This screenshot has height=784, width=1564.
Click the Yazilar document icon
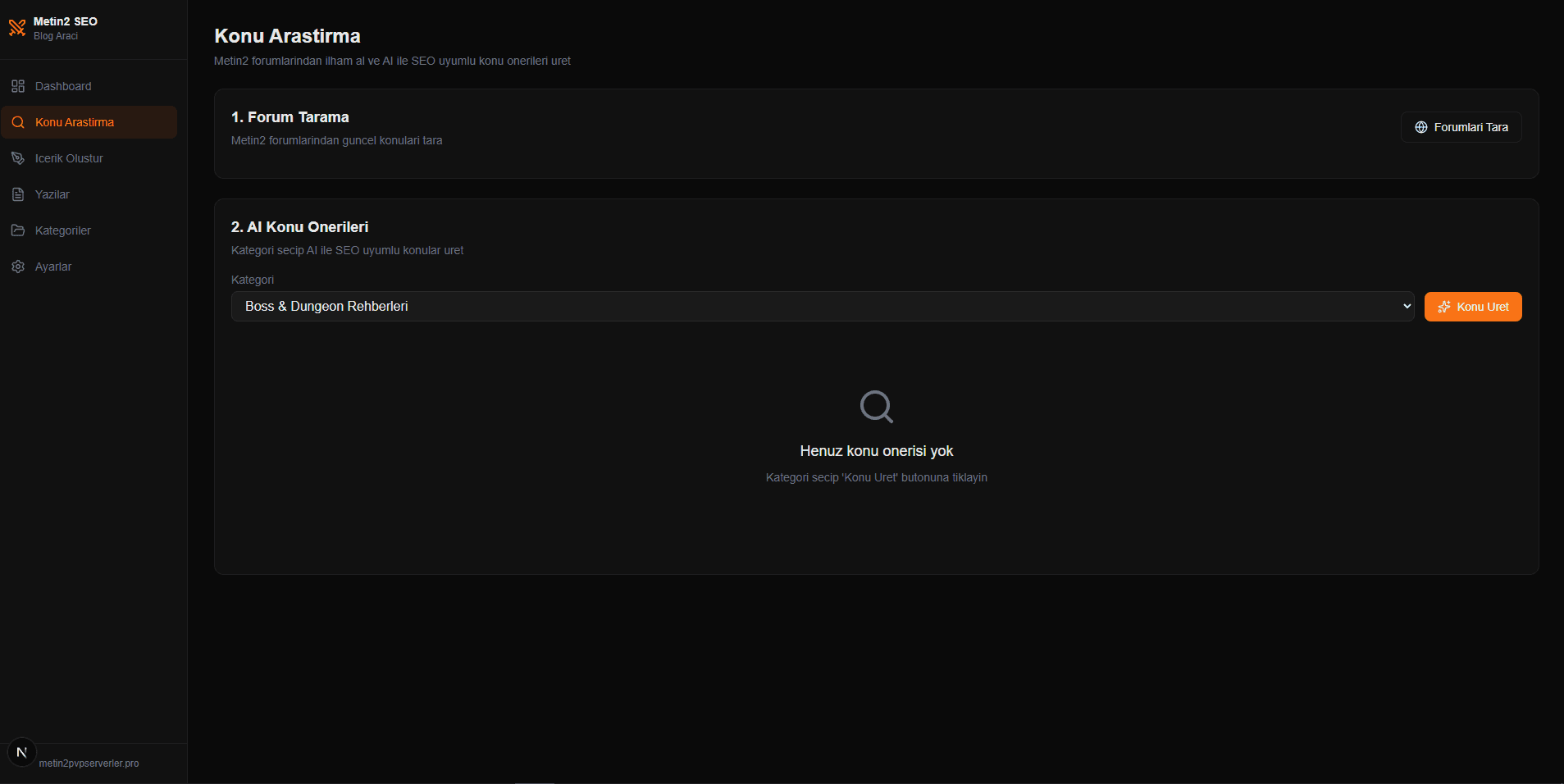[18, 194]
